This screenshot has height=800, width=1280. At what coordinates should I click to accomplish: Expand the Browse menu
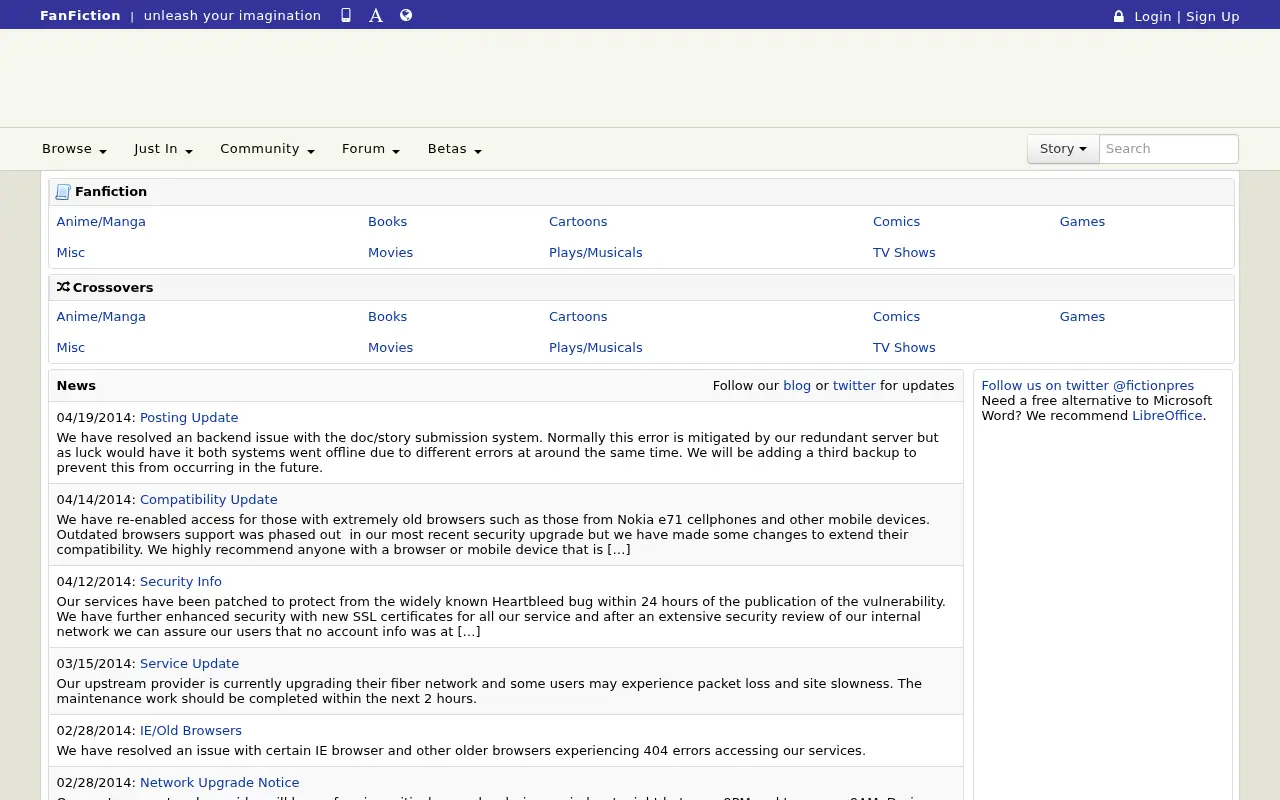coord(74,149)
